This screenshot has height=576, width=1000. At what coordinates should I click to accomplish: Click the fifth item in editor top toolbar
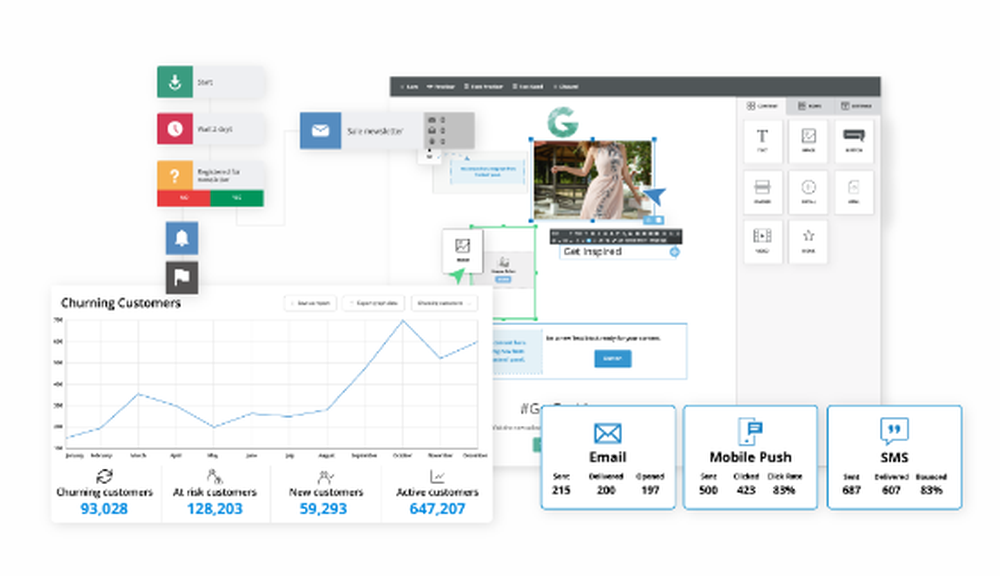(x=566, y=87)
